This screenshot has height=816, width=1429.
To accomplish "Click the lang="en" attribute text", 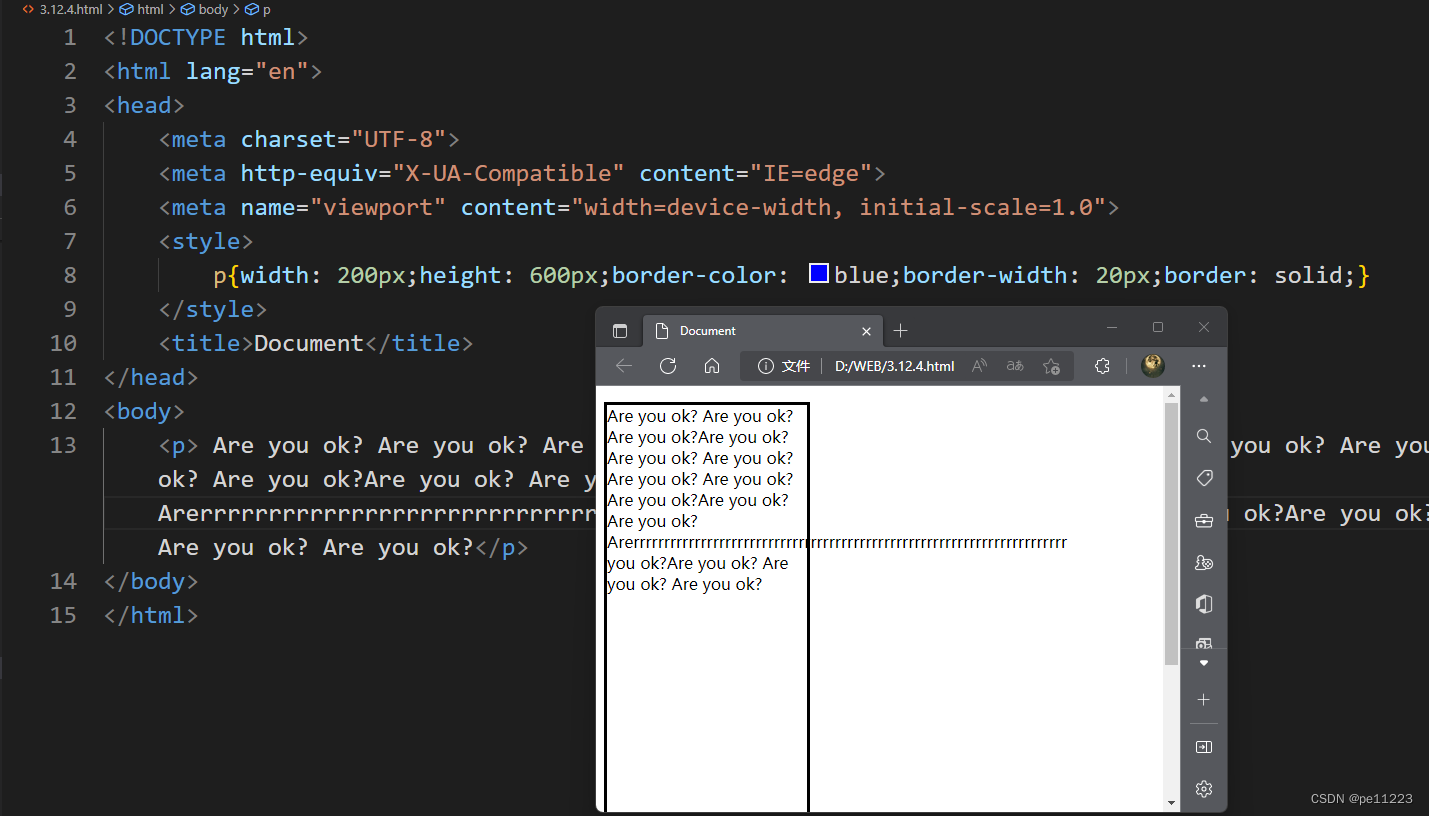I will click(247, 71).
